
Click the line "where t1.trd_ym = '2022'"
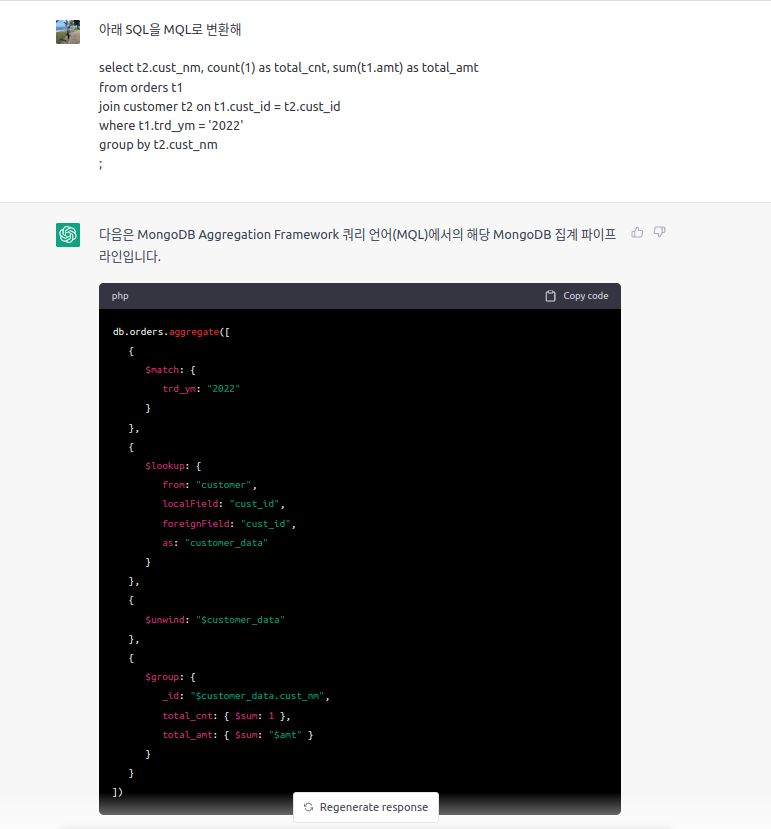coord(171,125)
